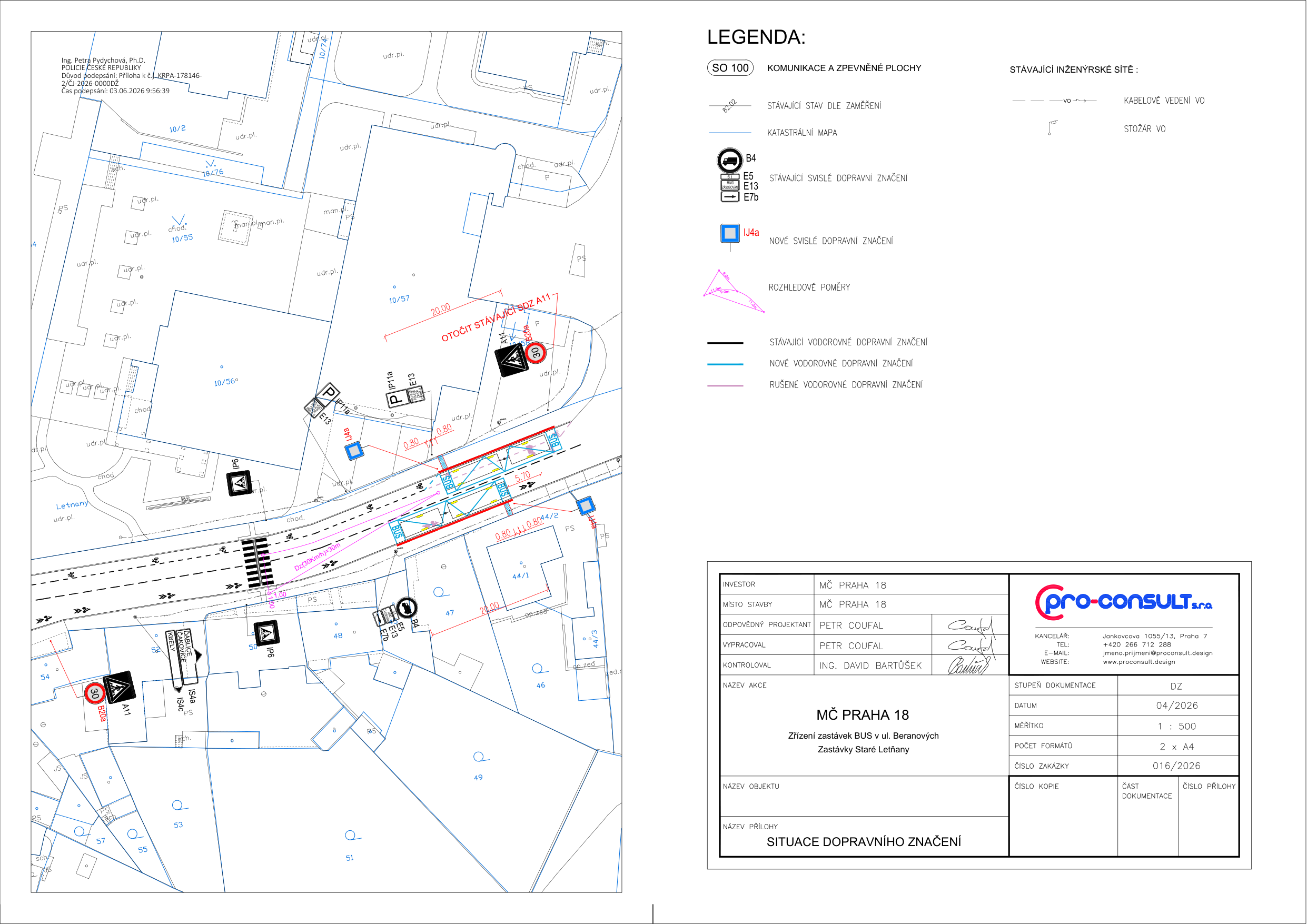1307x924 pixels.
Task: Click 'STÁVAJÍCÍ INŽENÝRSKÉ SÍTĚ' heading
Action: tap(1074, 69)
